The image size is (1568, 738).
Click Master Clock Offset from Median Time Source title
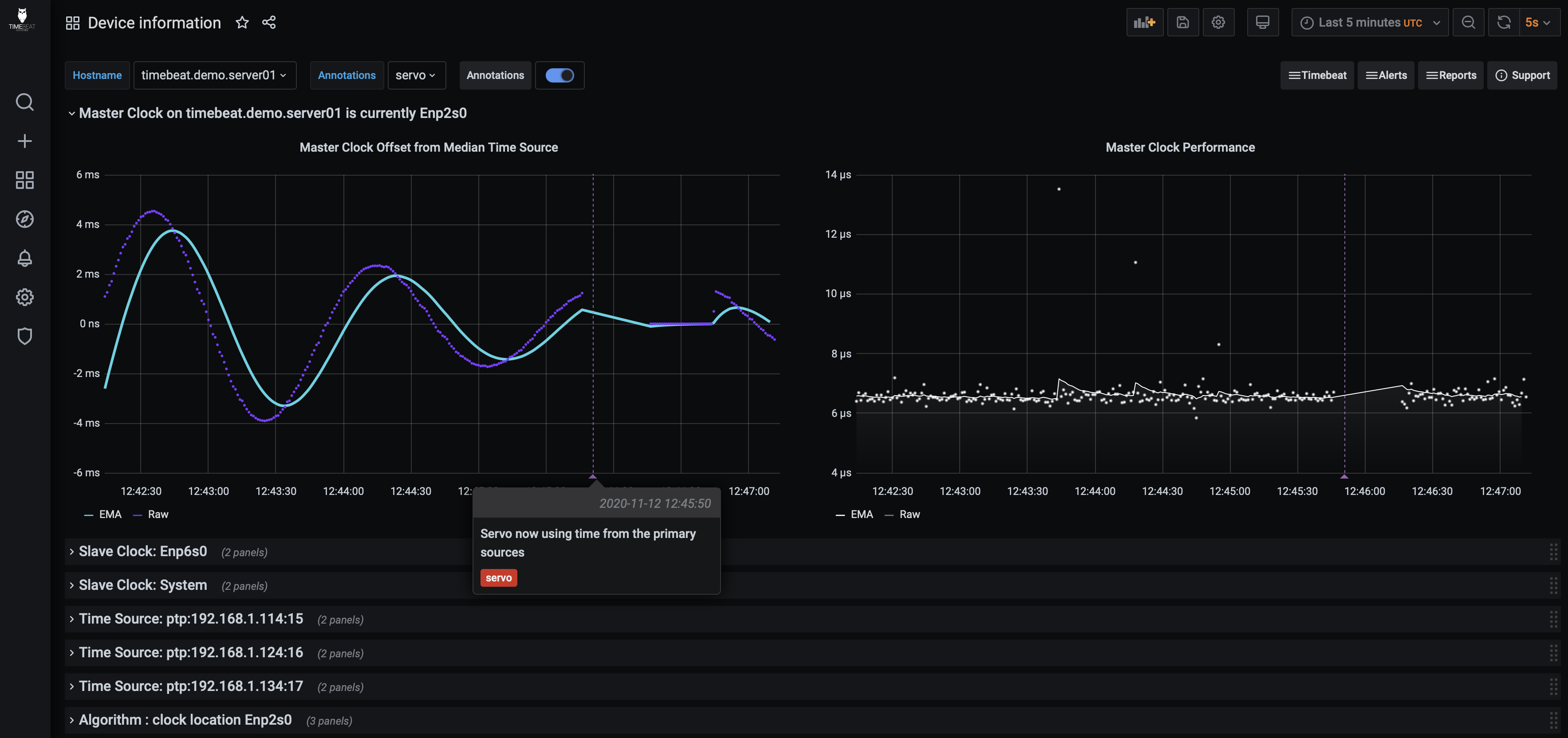(x=429, y=148)
